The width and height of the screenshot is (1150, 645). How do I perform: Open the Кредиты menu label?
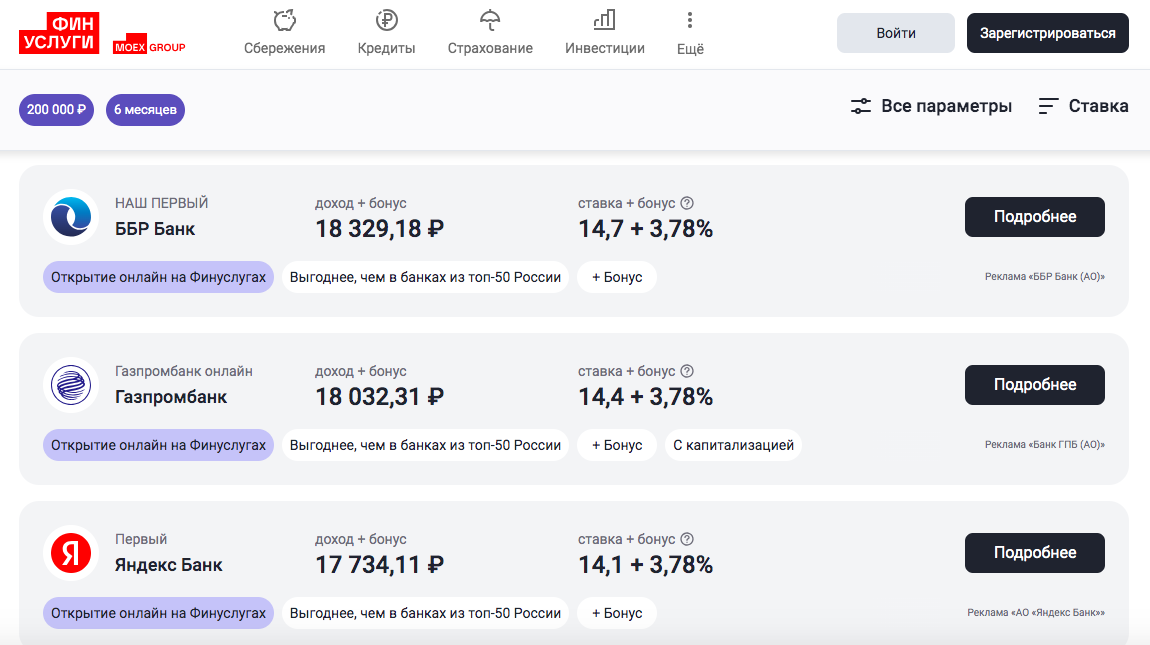387,48
